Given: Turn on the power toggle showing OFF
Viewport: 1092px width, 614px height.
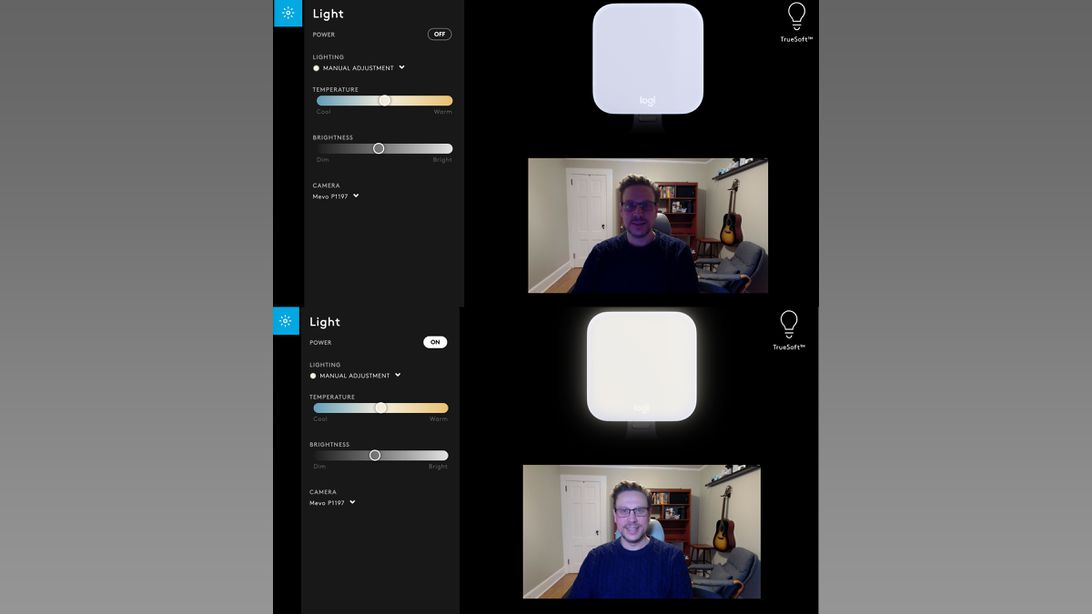Looking at the screenshot, I should pos(439,34).
